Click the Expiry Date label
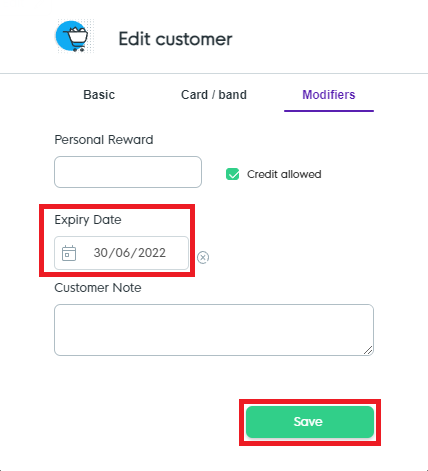428x471 pixels. coord(88,220)
